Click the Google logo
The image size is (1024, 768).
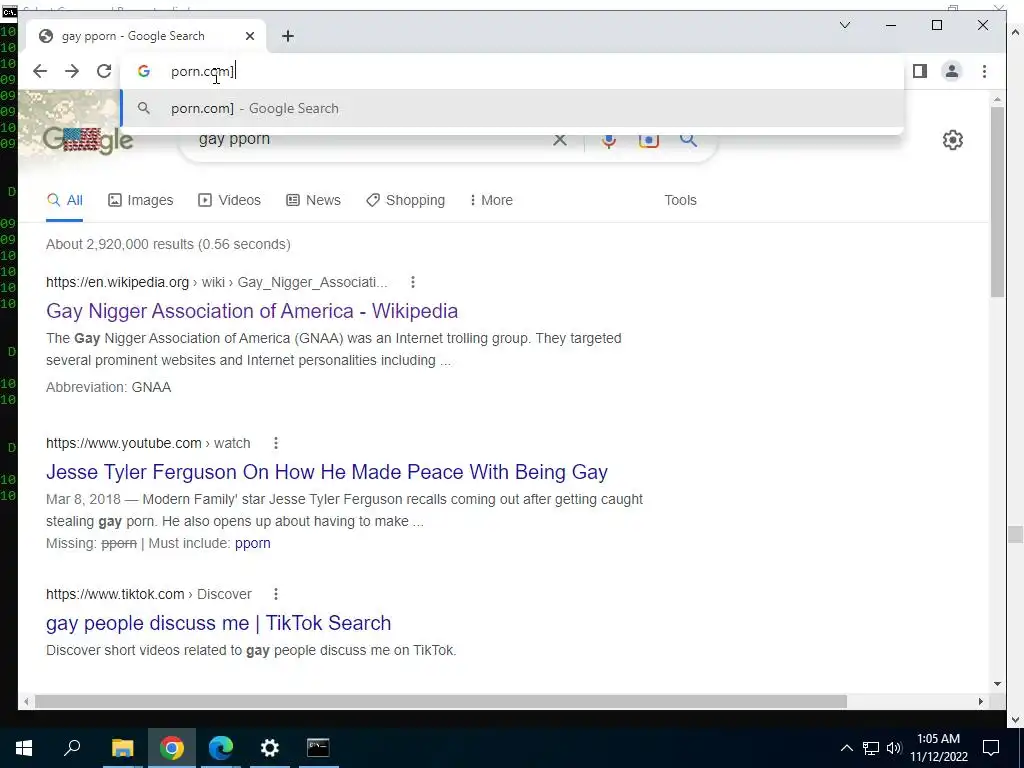tap(88, 140)
